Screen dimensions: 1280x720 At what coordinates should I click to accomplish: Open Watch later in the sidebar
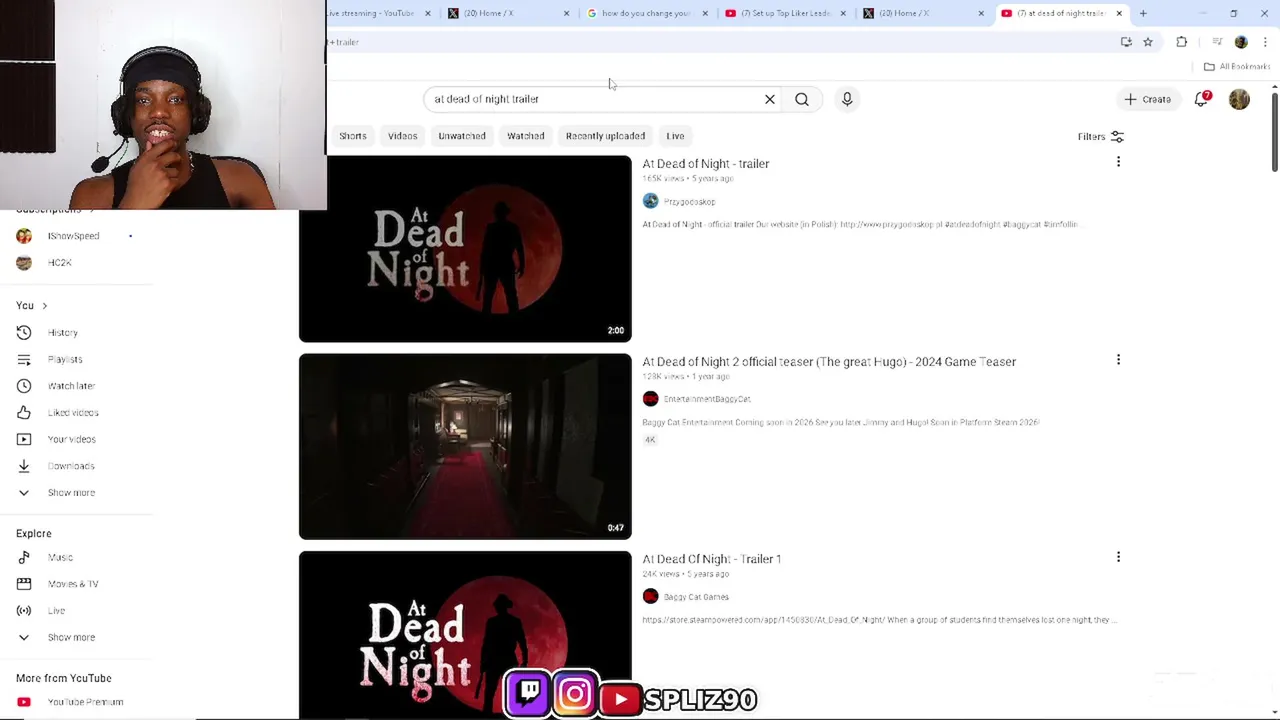71,386
